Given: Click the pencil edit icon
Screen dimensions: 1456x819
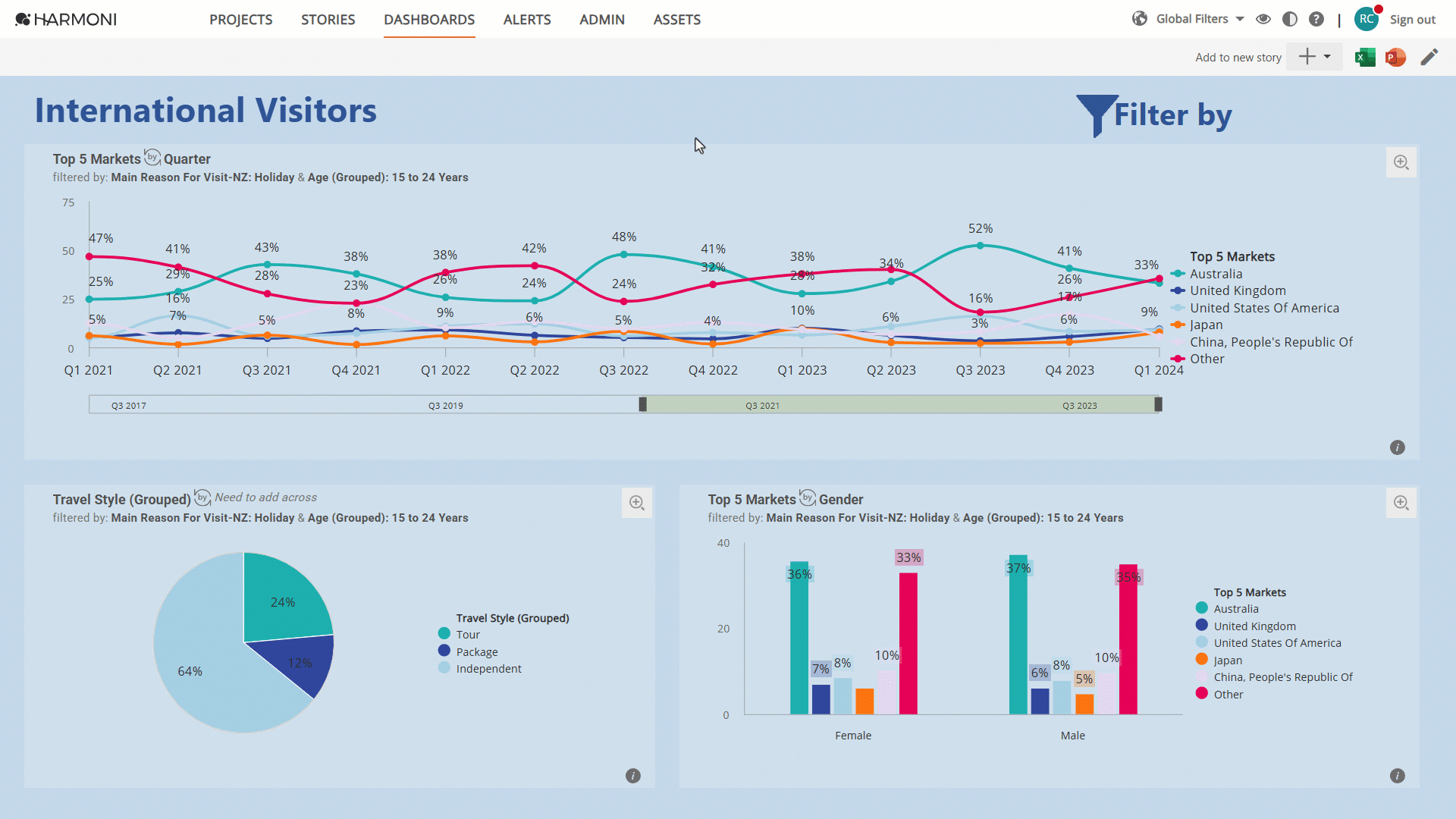Looking at the screenshot, I should (1429, 57).
